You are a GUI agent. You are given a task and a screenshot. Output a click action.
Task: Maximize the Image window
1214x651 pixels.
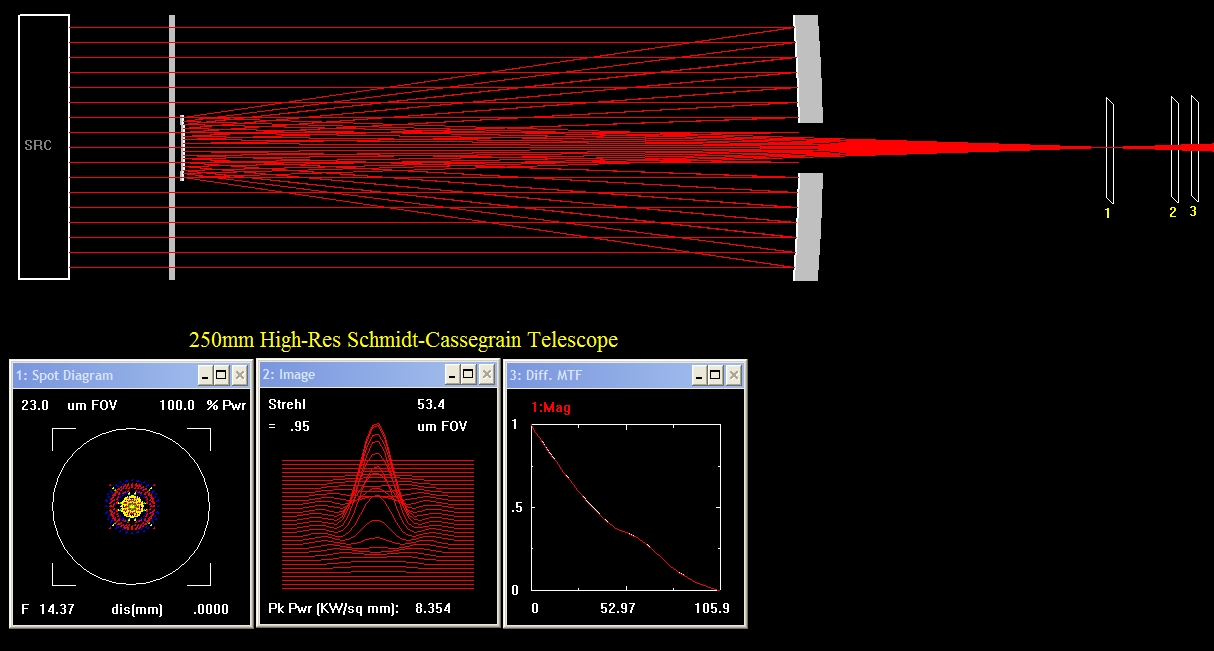coord(469,375)
